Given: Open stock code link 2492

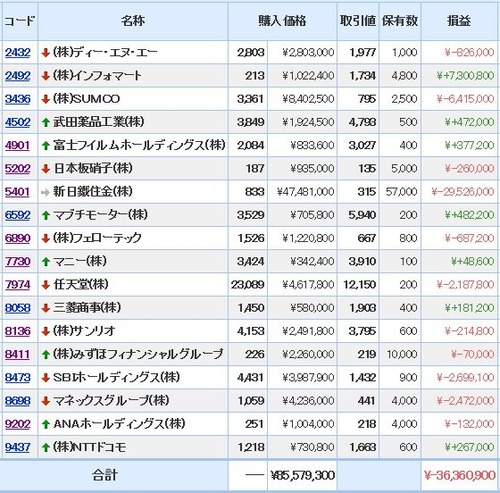Looking at the screenshot, I should click(x=17, y=76).
